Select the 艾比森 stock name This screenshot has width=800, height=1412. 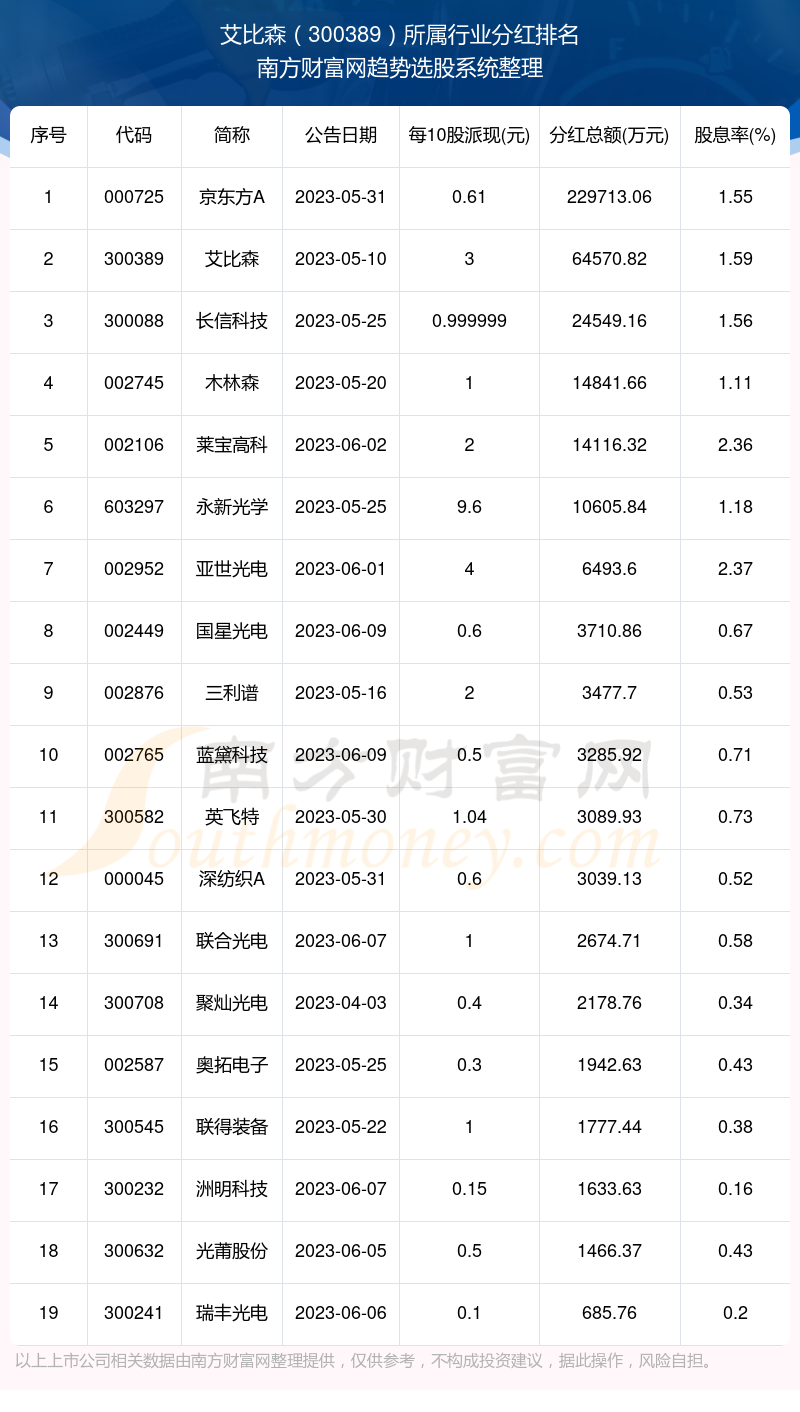[x=232, y=259]
